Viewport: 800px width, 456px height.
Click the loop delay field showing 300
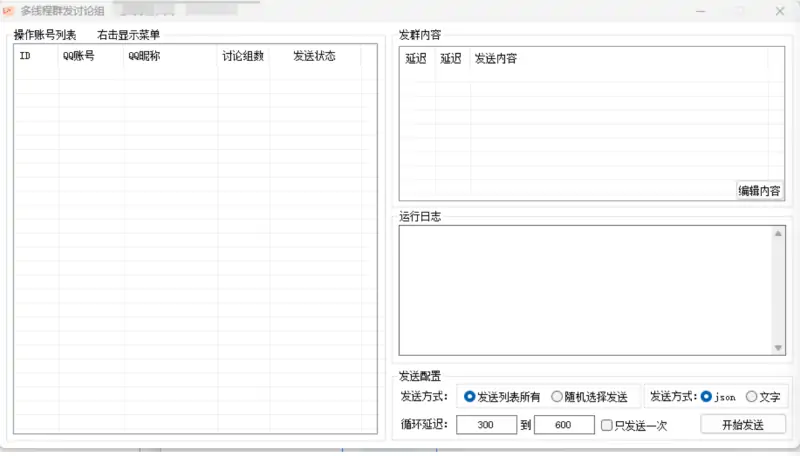[x=486, y=424]
